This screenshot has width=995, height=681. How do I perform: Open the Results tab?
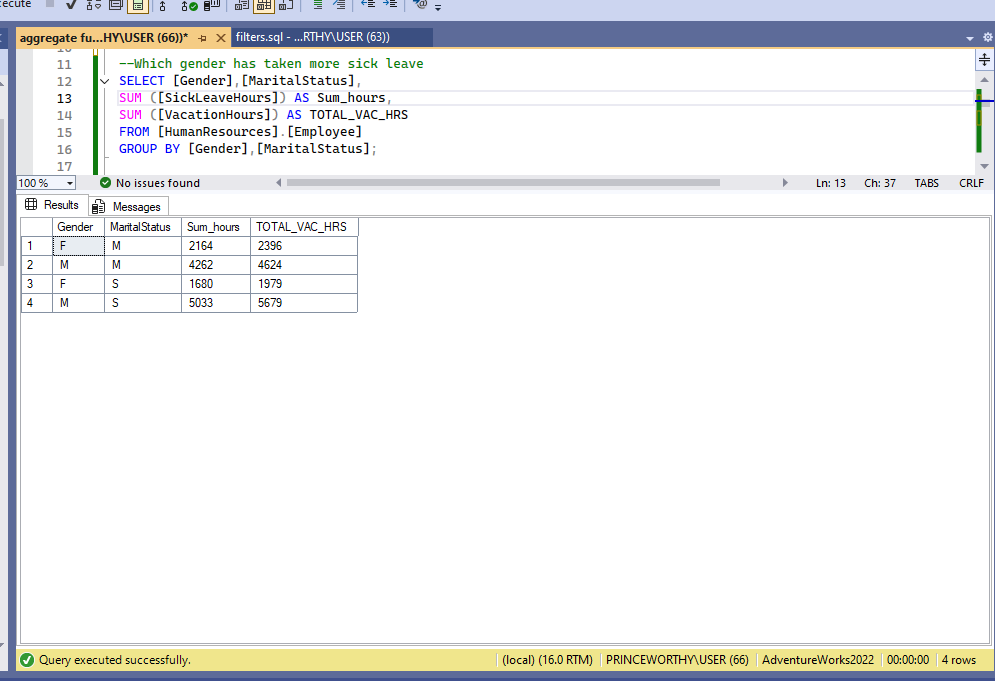[52, 205]
